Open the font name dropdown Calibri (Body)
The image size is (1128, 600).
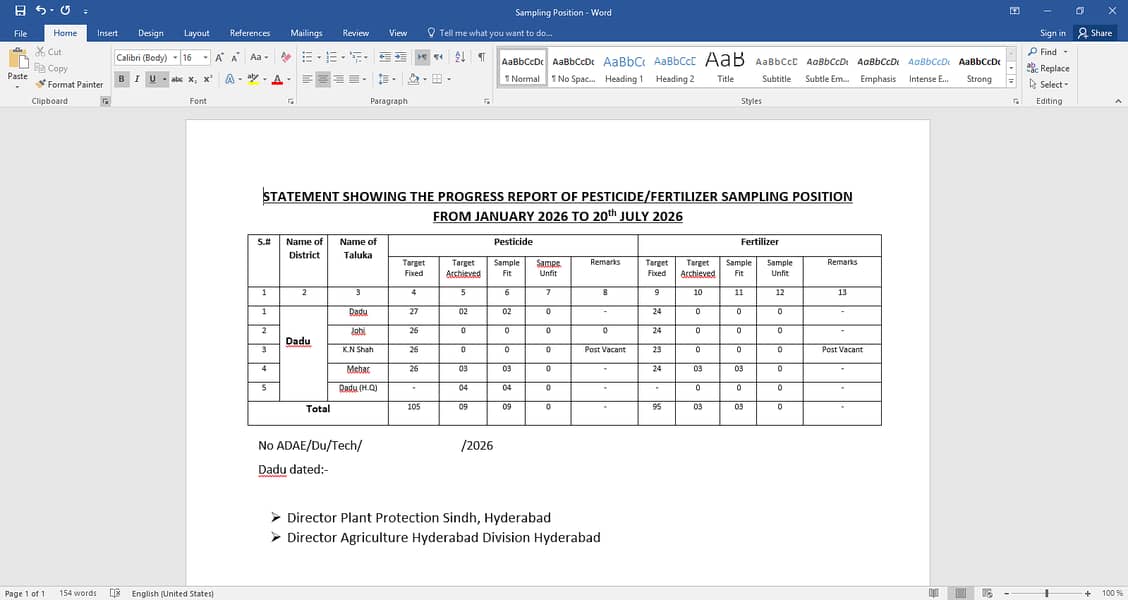[175, 58]
